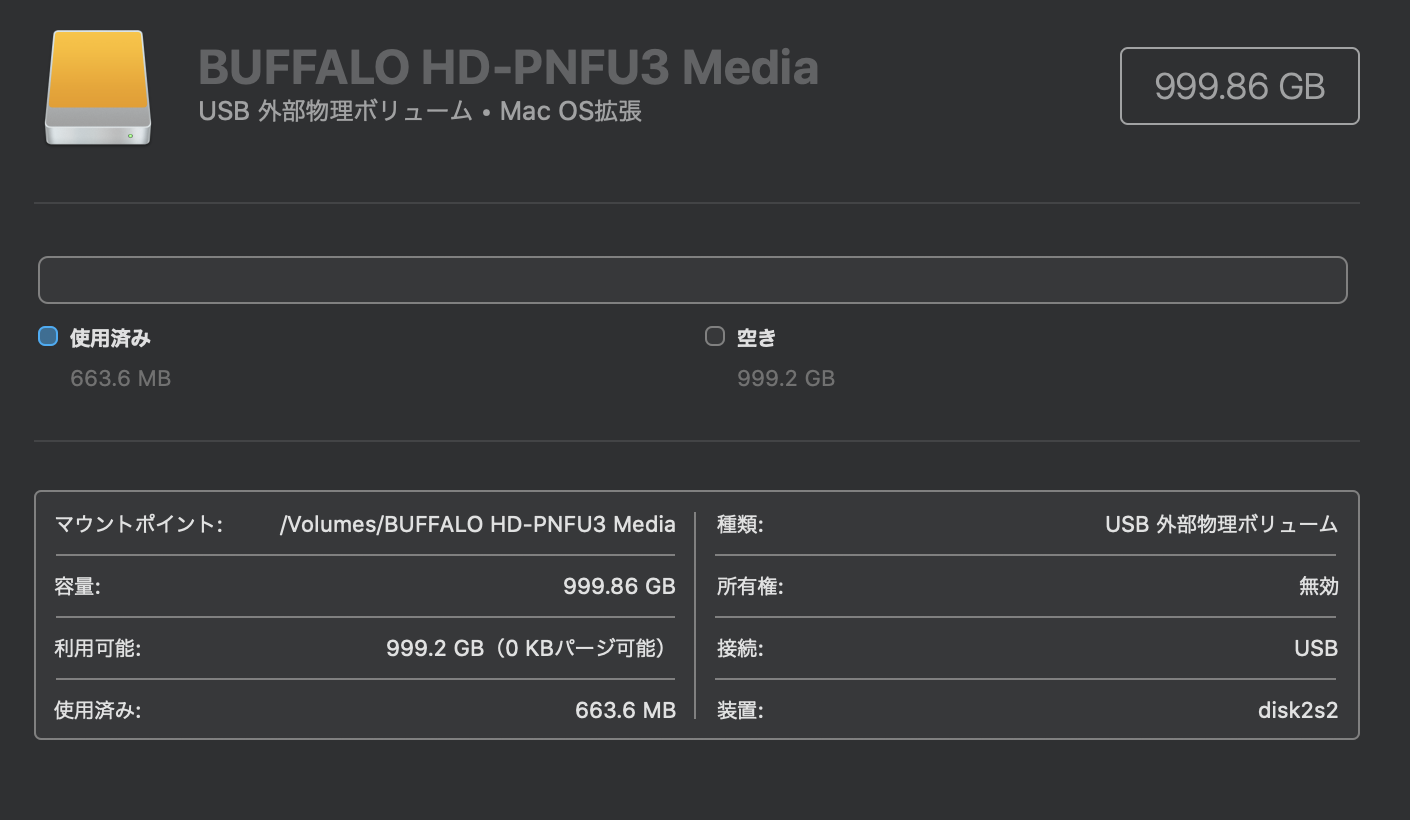The width and height of the screenshot is (1410, 820).
Task: Select the 所有権 value 無効
Action: (1318, 586)
